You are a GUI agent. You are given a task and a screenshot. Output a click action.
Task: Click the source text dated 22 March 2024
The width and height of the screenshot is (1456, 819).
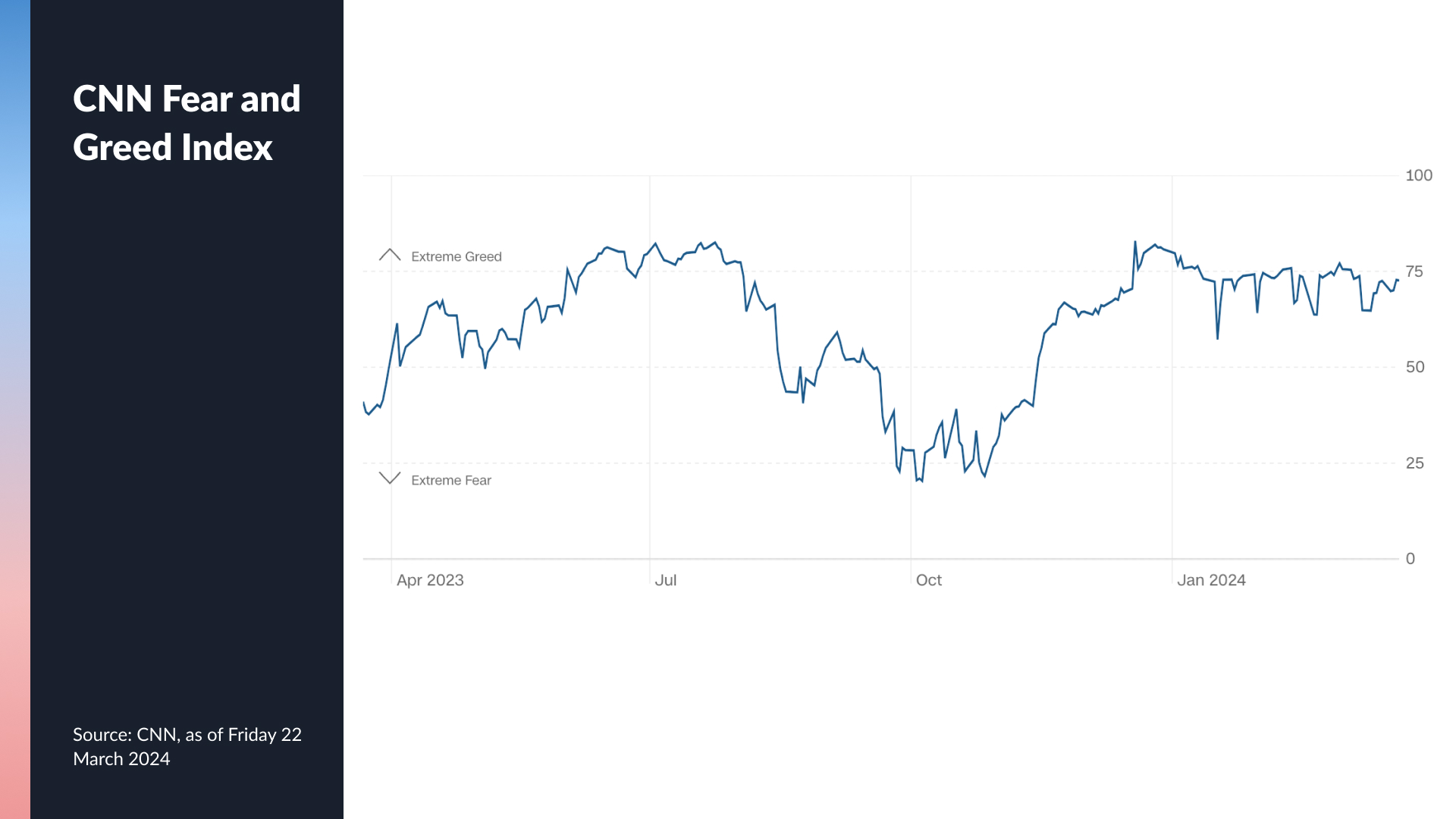187,746
